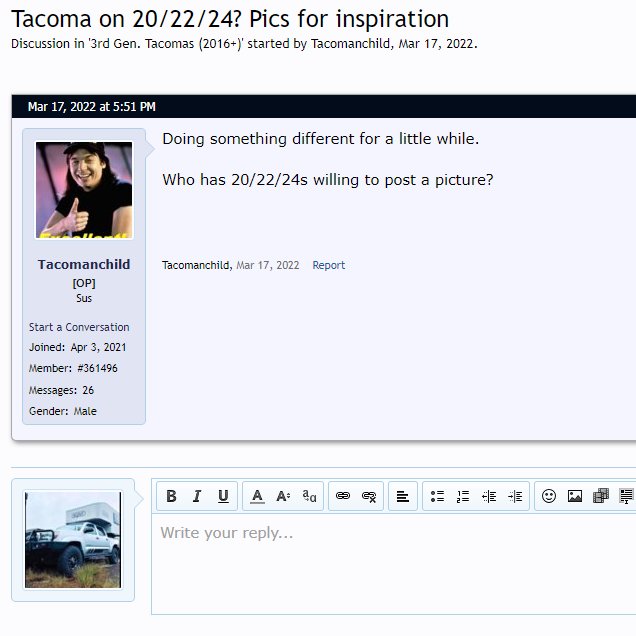Image resolution: width=636 pixels, height=636 pixels.
Task: Click Start a Conversation link
Action: click(x=79, y=327)
